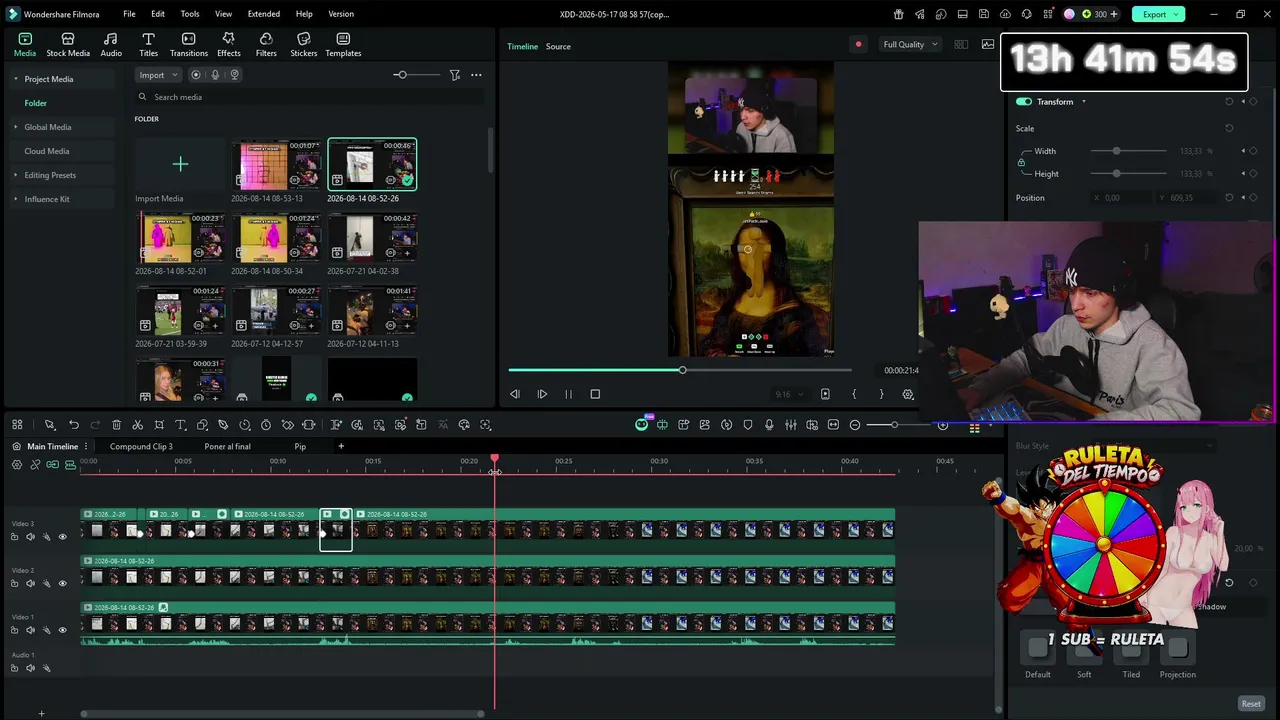
Task: Delete the selected clip with trash icon
Action: pos(117,425)
